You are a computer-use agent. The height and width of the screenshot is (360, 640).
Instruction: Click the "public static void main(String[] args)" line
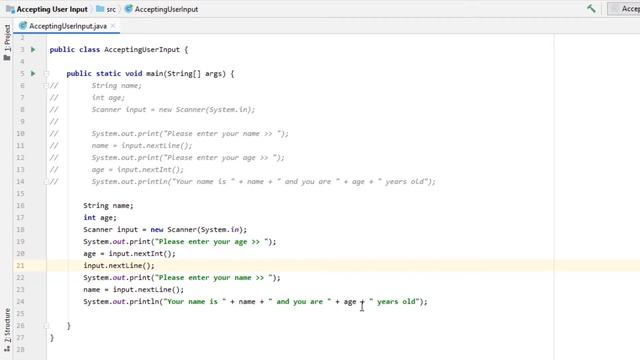150,73
